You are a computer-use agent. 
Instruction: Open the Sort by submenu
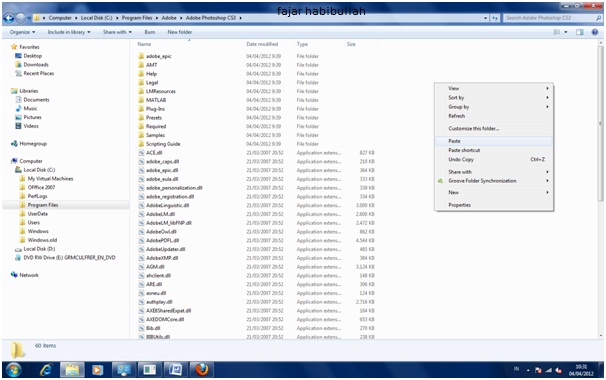click(494, 98)
